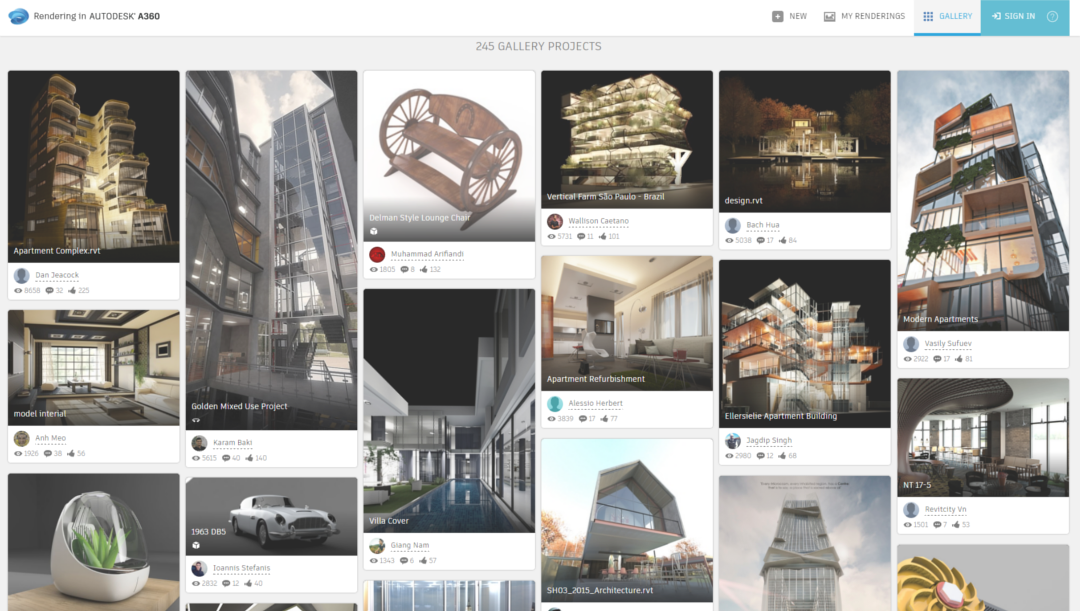Open MY RENDERINGS

(864, 15)
